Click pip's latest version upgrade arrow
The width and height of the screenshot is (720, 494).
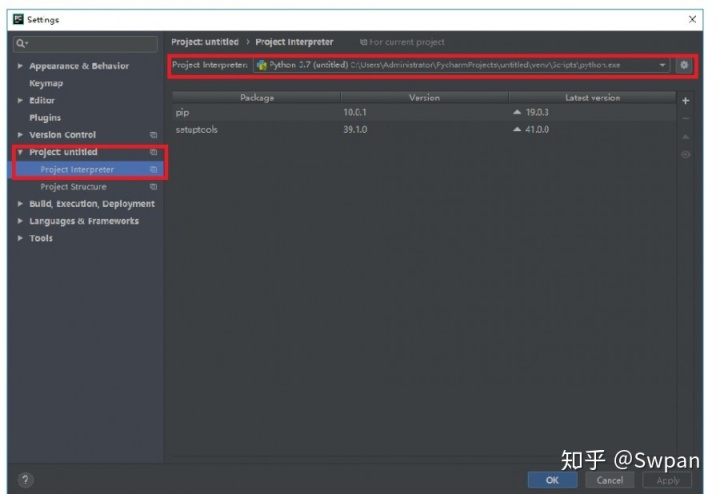(517, 112)
